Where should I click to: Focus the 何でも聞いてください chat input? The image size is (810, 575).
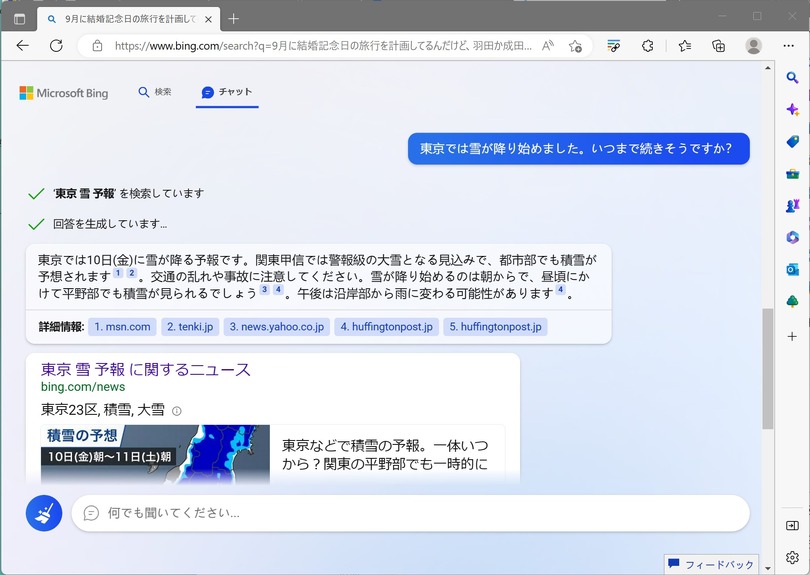pyautogui.click(x=410, y=513)
